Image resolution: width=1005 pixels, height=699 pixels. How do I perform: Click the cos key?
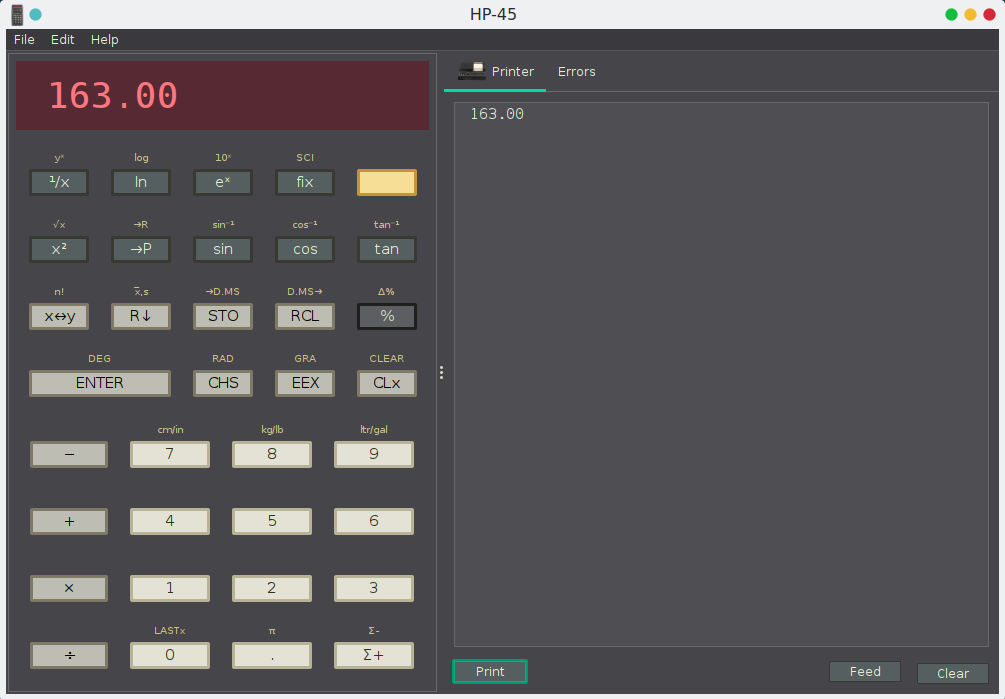click(x=305, y=249)
